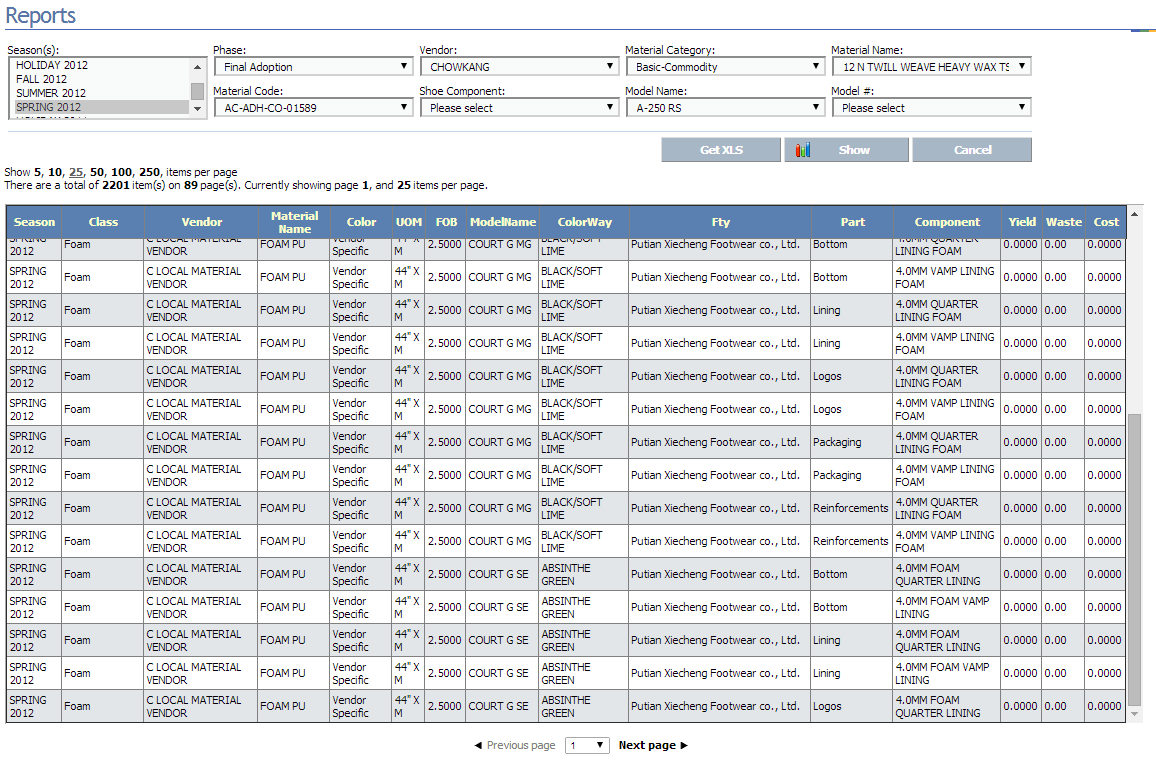Click COURT G SE in the Bottom, 4.0MM FOAM QUARTER LINING row
Viewport: 1156px width, 771px height.
coord(498,574)
